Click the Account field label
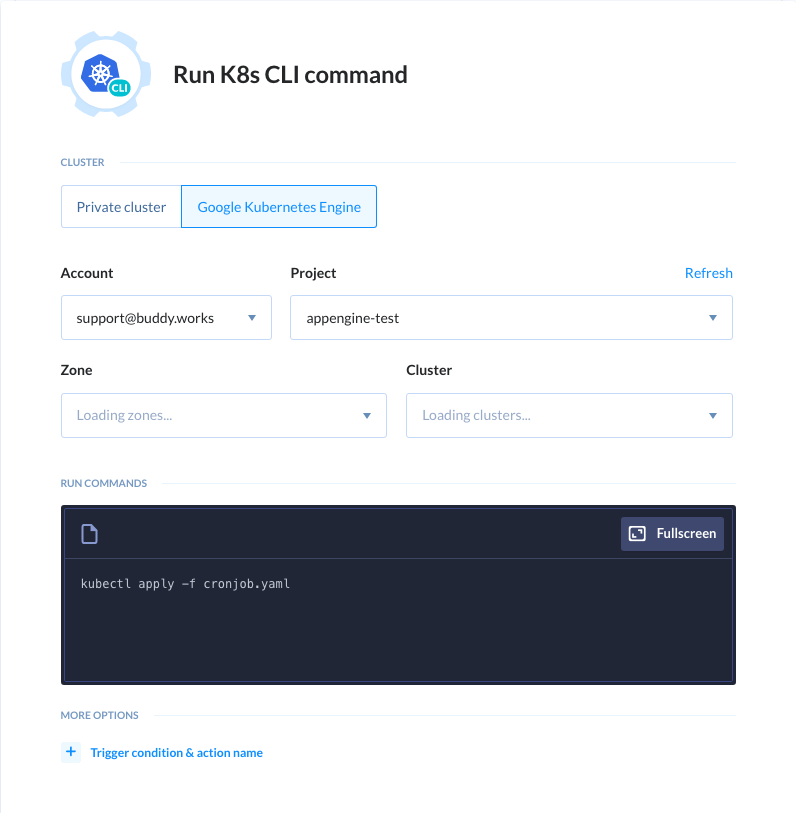796x813 pixels. (87, 273)
